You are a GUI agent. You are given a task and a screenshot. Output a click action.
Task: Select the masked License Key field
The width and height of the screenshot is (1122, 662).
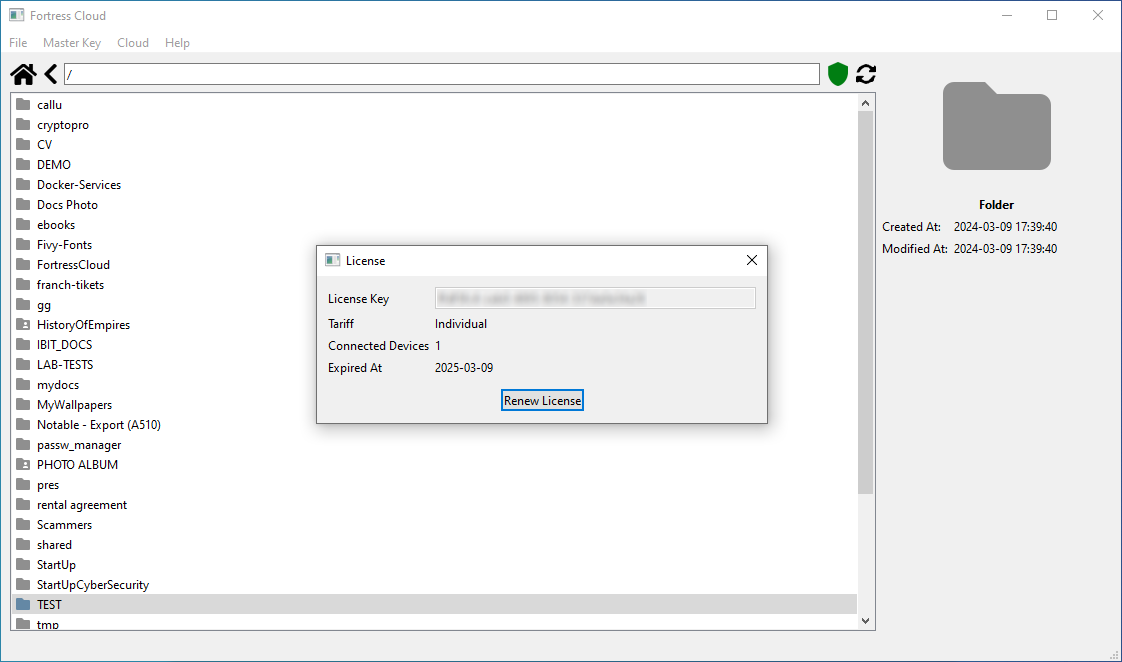(594, 297)
